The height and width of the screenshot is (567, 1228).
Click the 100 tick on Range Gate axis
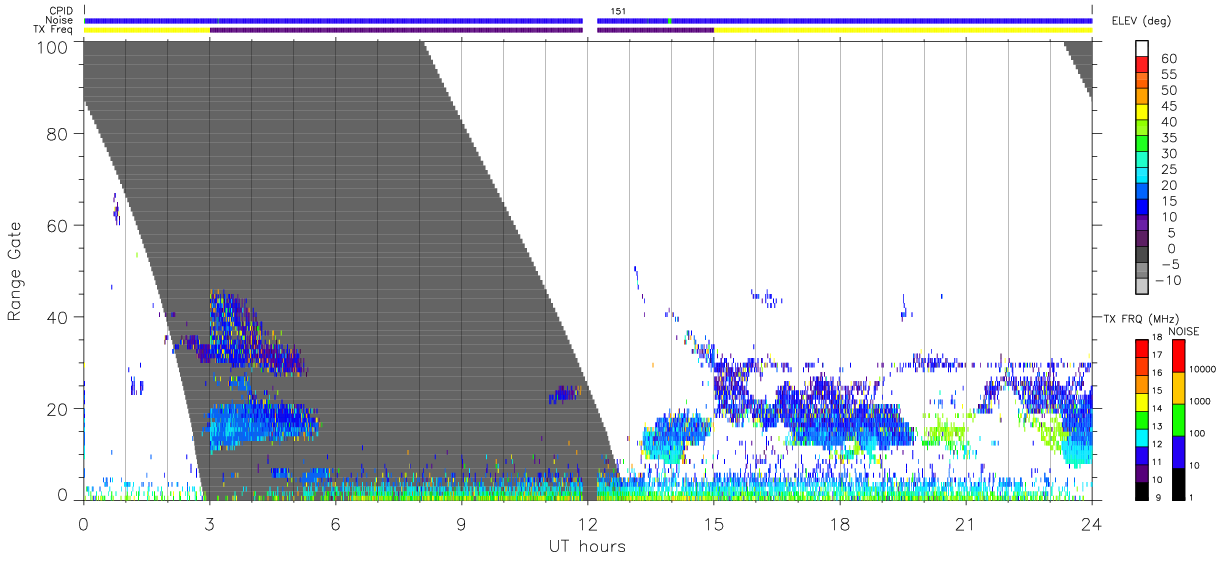pyautogui.click(x=53, y=47)
